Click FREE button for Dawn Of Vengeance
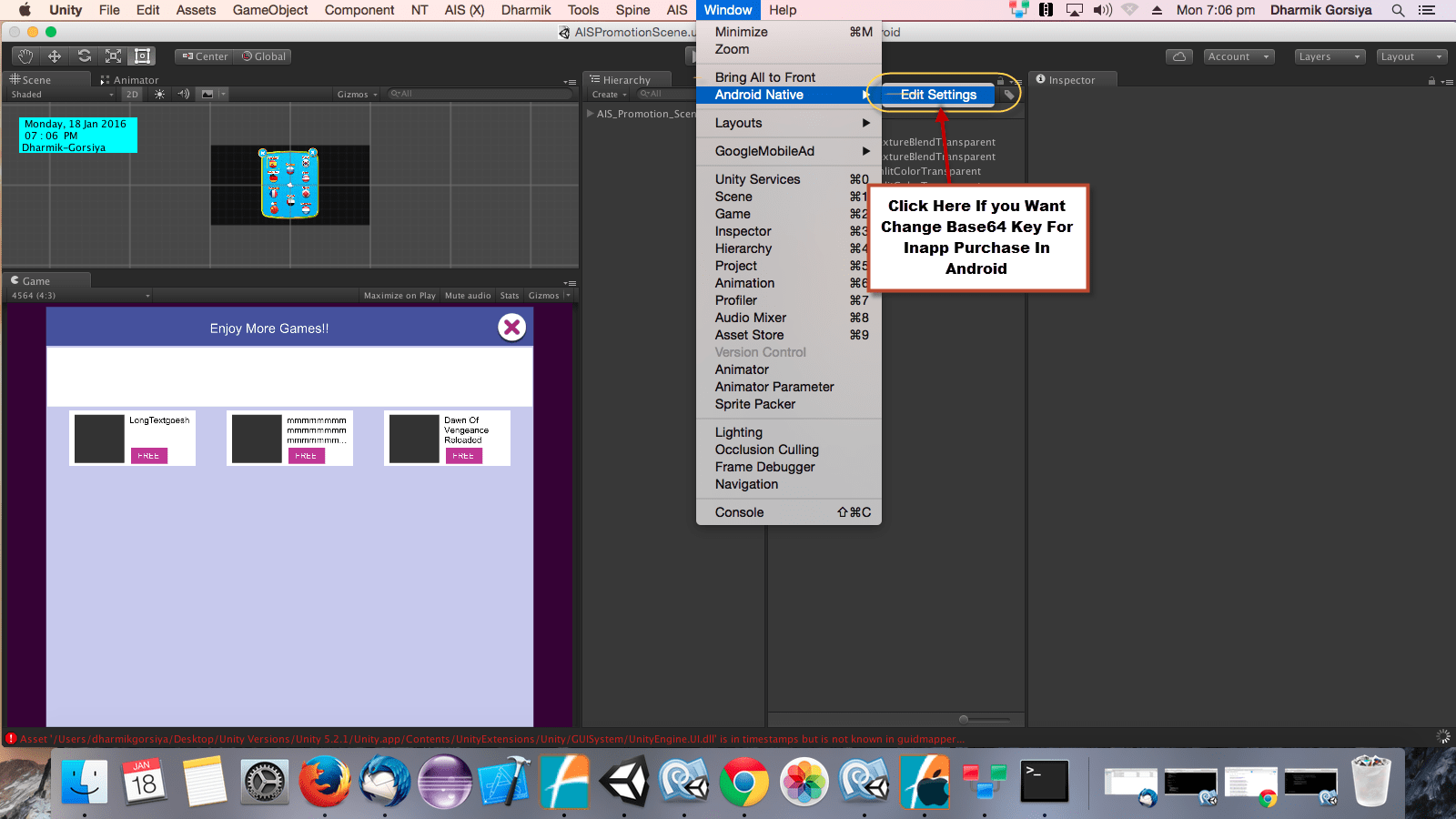This screenshot has width=1456, height=819. pyautogui.click(x=463, y=455)
